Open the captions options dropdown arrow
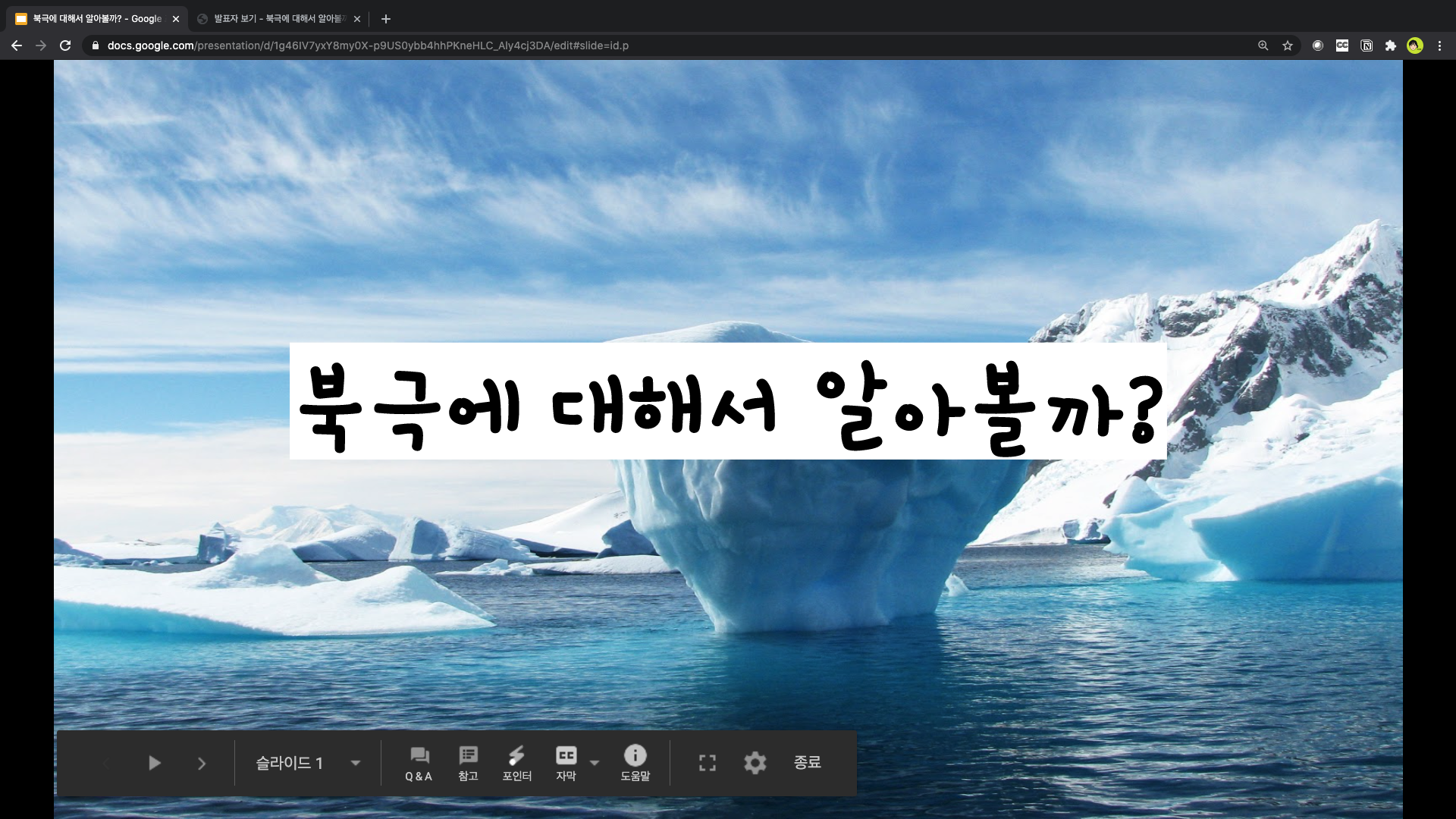Screen dimensions: 1456x819 click(x=595, y=763)
